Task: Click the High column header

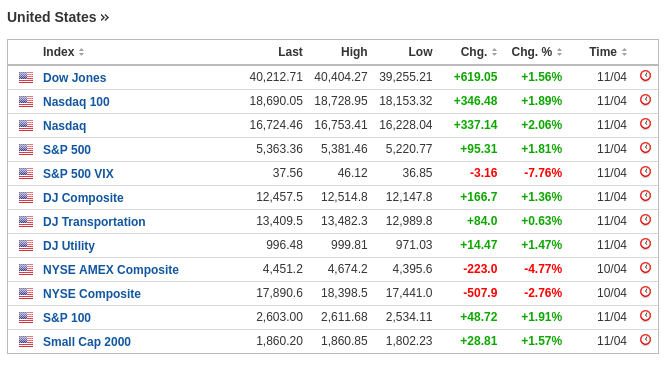Action: click(354, 52)
